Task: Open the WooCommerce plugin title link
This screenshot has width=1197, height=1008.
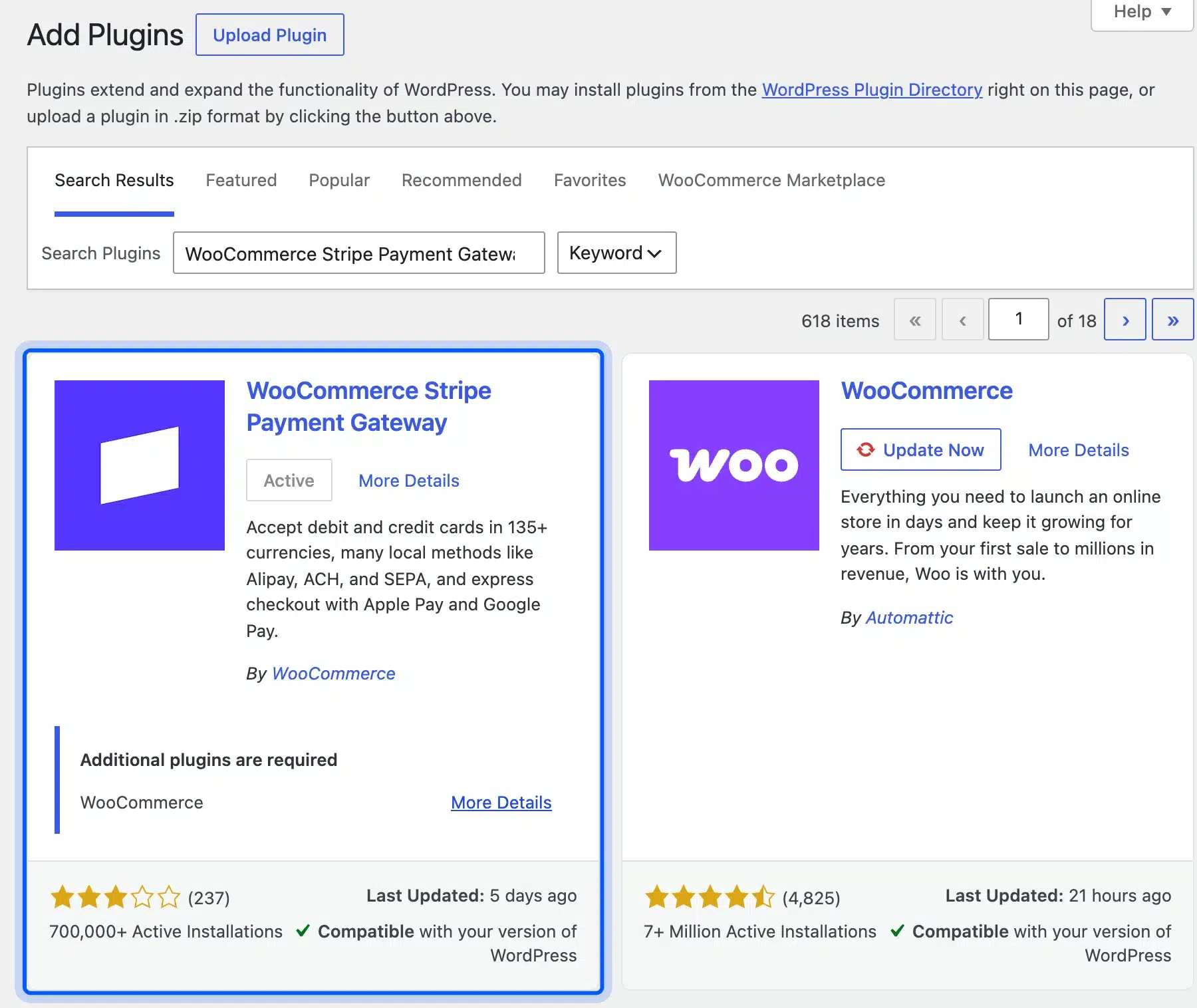Action: tap(926, 390)
